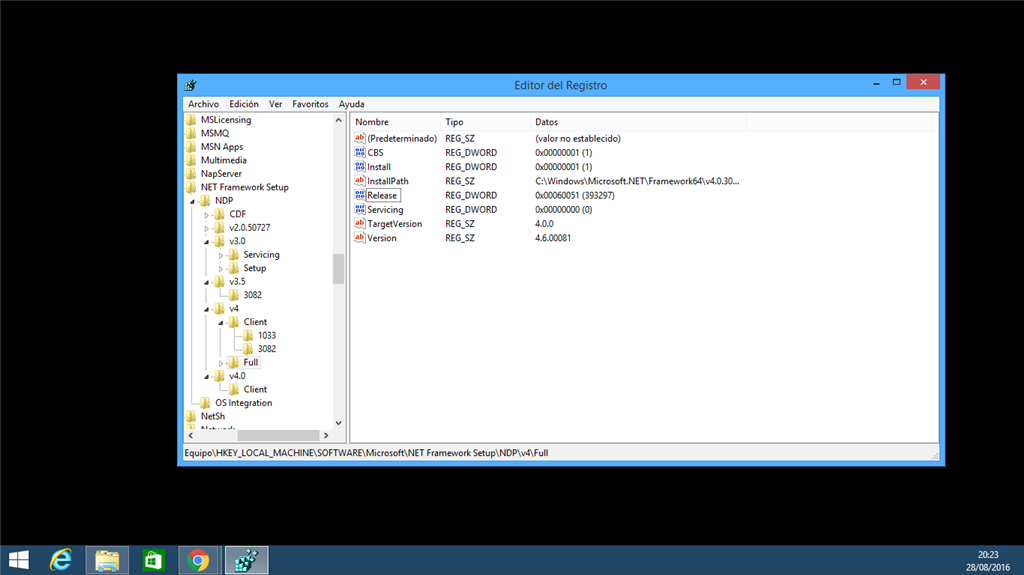Click the TargetVersion string value icon

click(360, 223)
